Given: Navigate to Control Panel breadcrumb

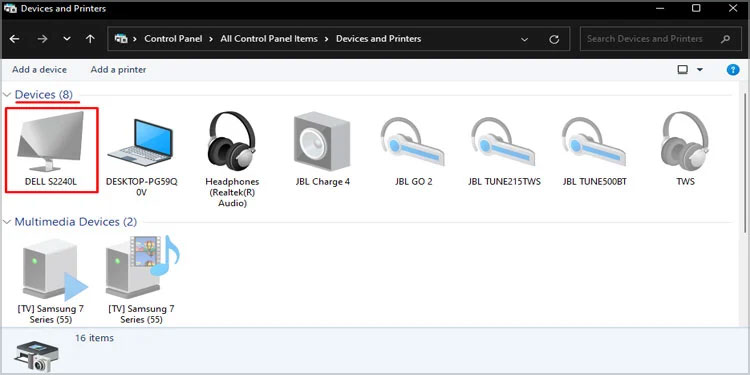Looking at the screenshot, I should tap(173, 39).
